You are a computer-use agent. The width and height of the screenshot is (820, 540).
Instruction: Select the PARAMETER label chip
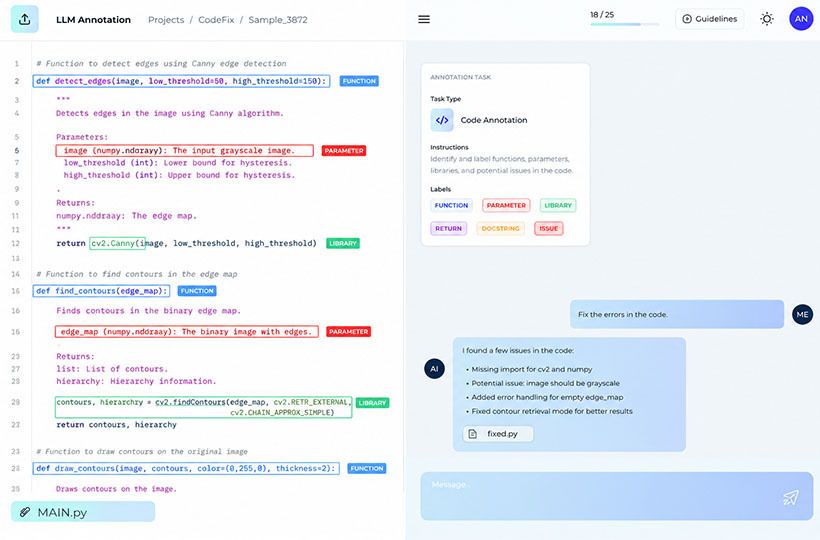506,205
